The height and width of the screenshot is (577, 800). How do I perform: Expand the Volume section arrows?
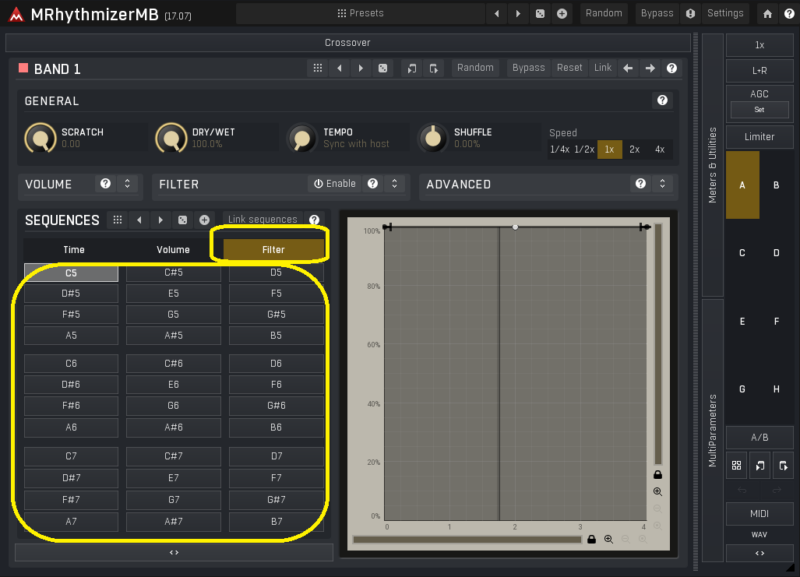pos(127,184)
